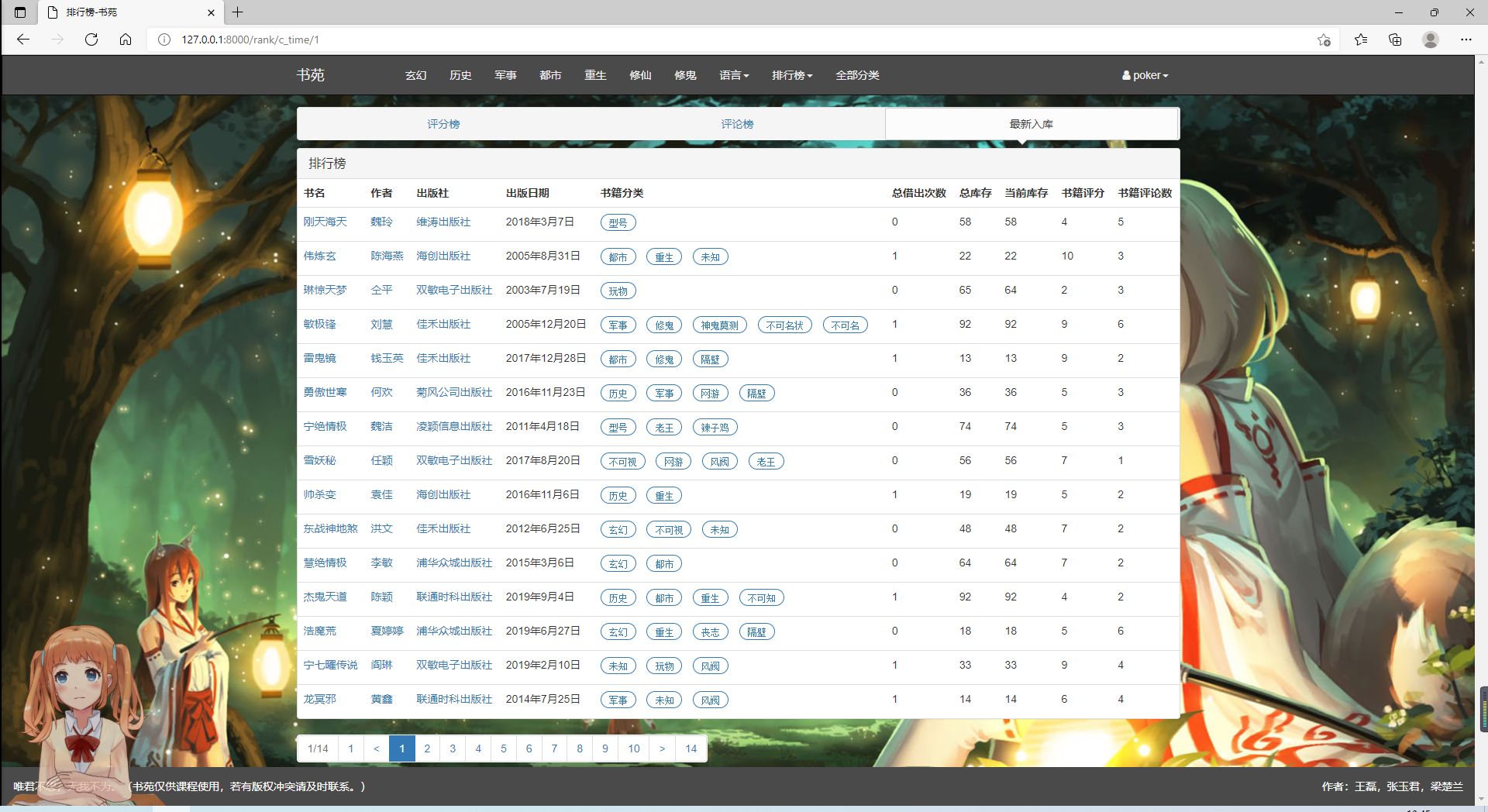Screen dimensions: 1488x812
Task: Expand the 排行榜 dropdown
Action: click(x=792, y=75)
